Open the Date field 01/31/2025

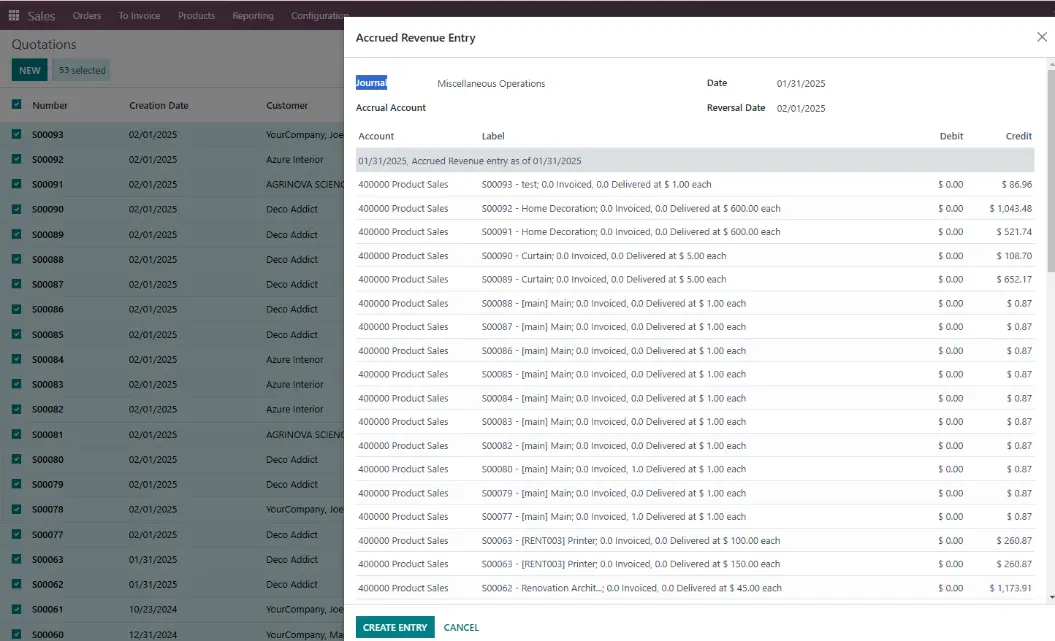pyautogui.click(x=801, y=84)
